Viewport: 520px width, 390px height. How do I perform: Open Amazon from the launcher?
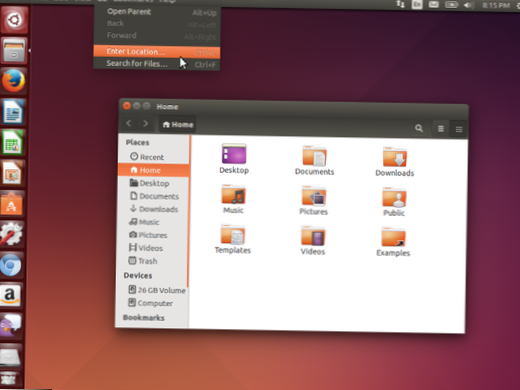click(x=10, y=295)
